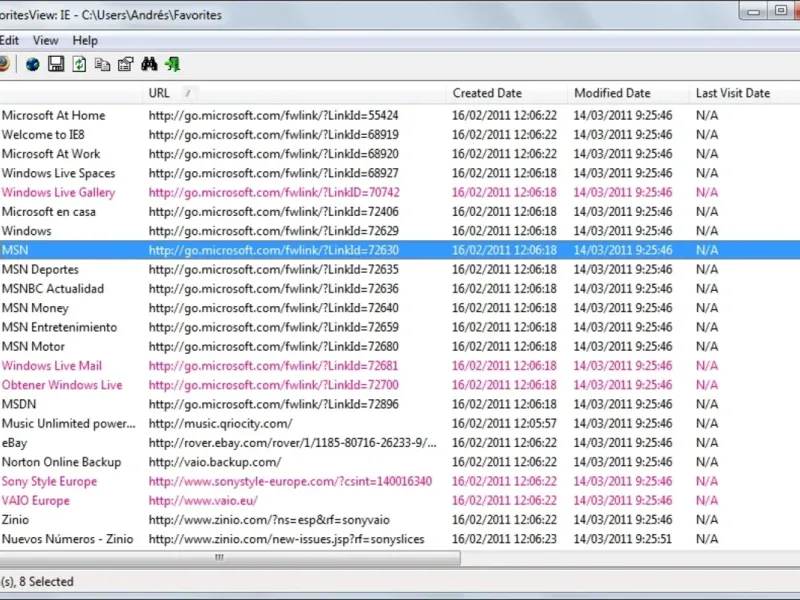
Task: Click the window title FavoritesView text
Action: (x=111, y=15)
